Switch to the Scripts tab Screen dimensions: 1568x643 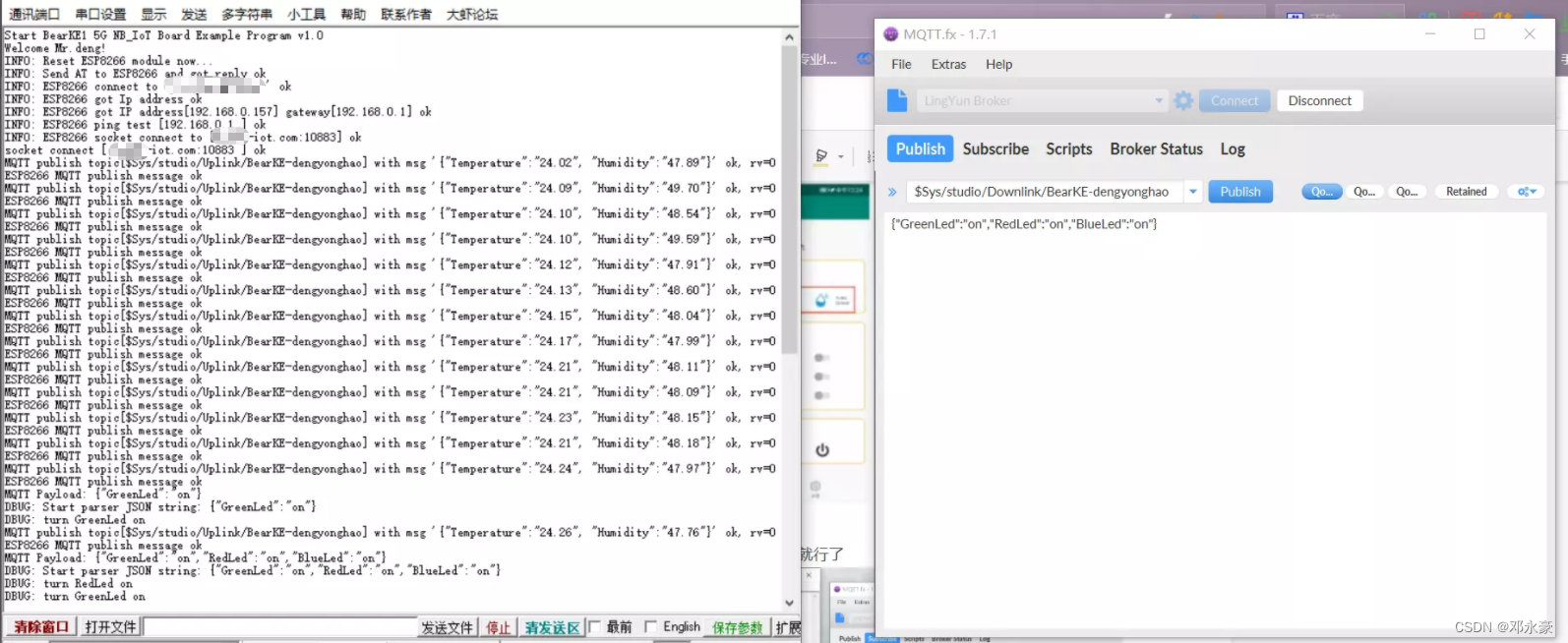click(x=1069, y=149)
